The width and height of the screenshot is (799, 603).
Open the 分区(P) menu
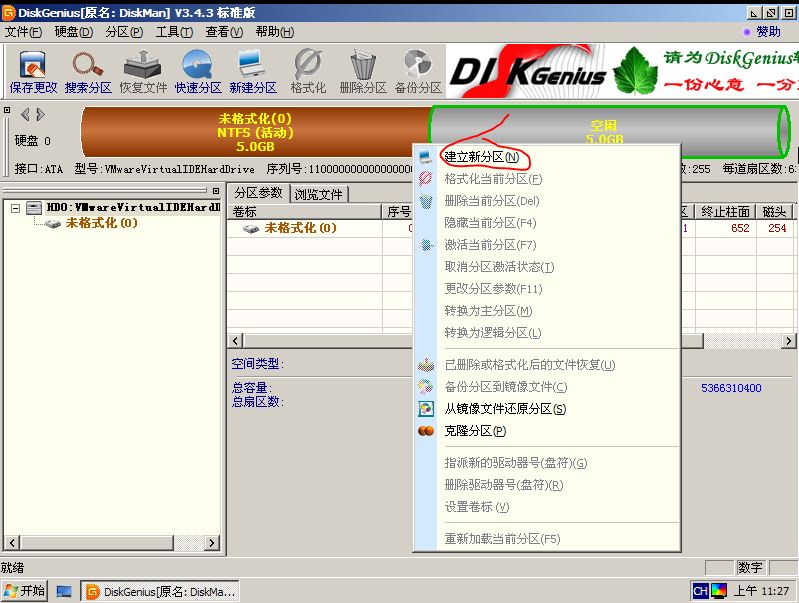point(124,32)
